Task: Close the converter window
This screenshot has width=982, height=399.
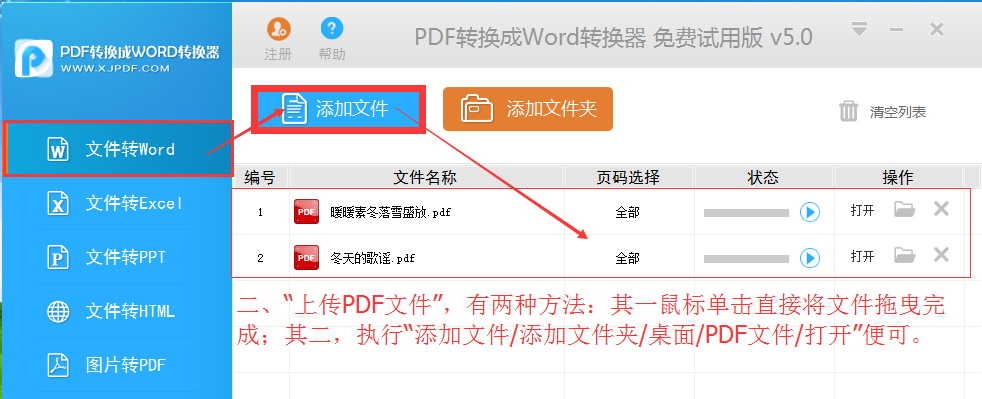Action: coord(936,29)
